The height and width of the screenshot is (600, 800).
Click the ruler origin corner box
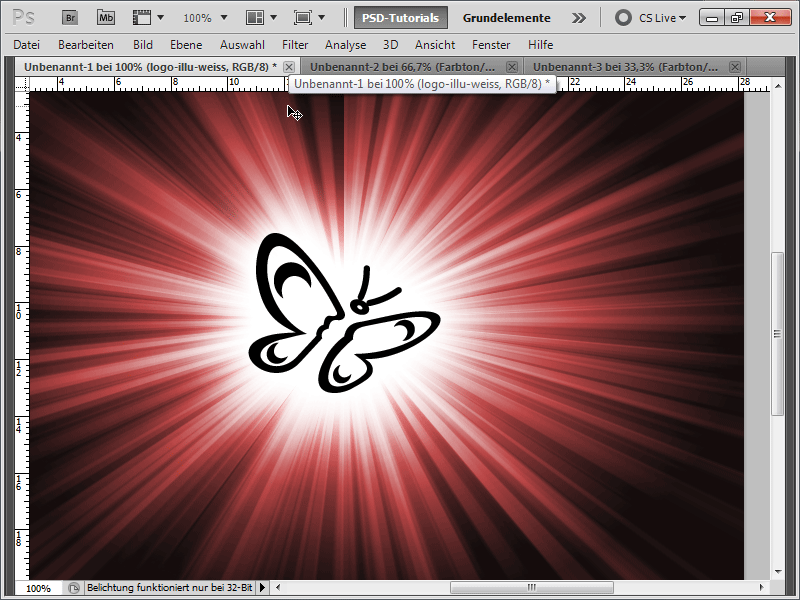click(x=22, y=84)
